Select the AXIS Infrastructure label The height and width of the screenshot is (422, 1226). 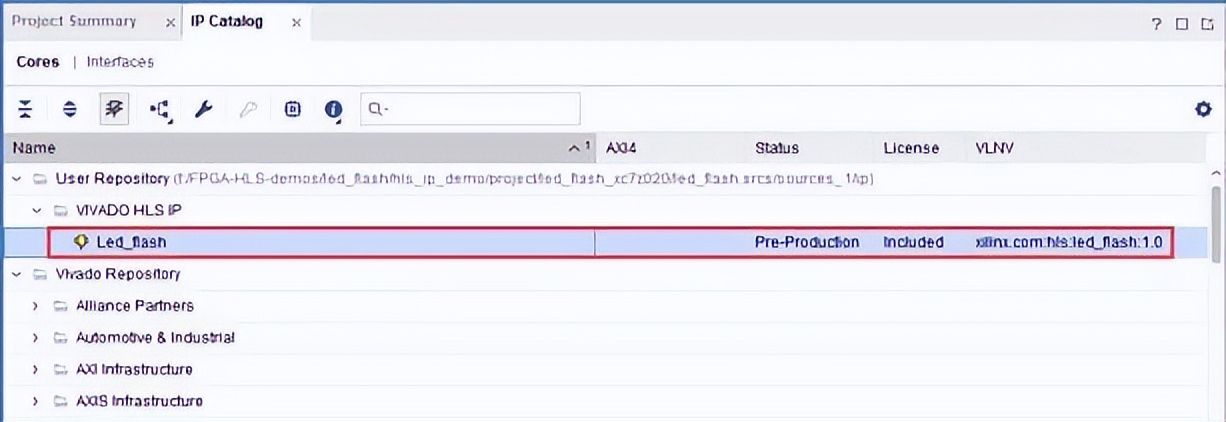139,401
